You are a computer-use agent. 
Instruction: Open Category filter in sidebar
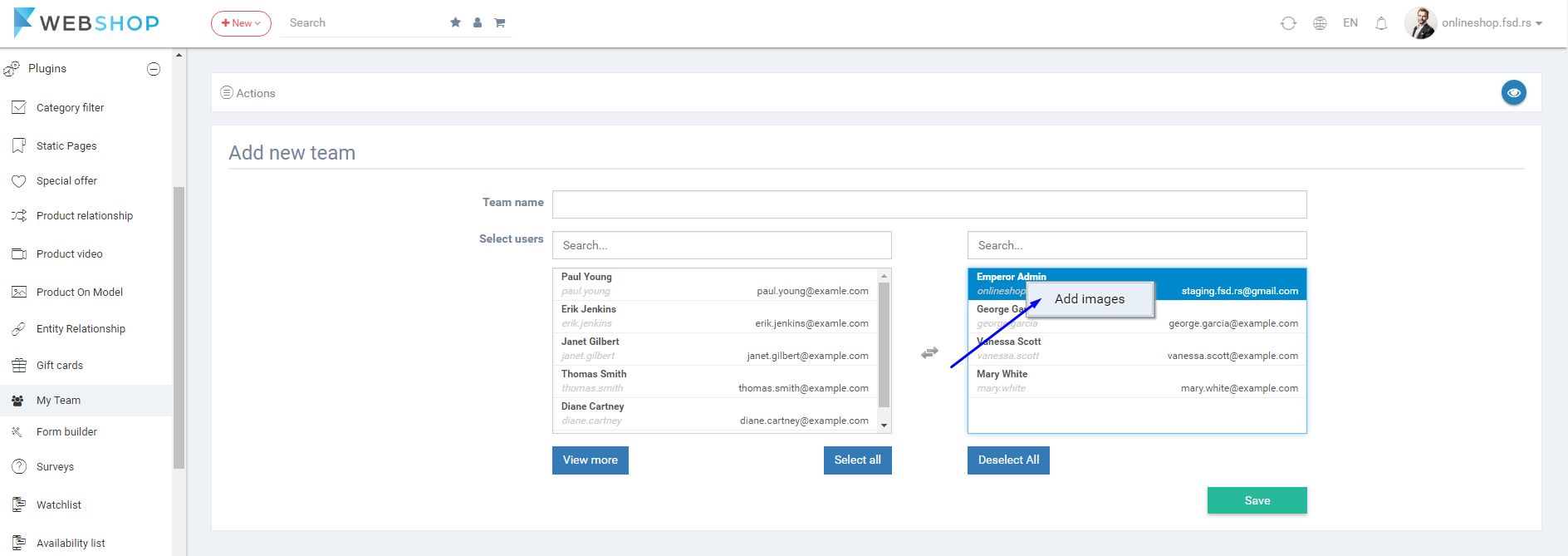tap(71, 108)
